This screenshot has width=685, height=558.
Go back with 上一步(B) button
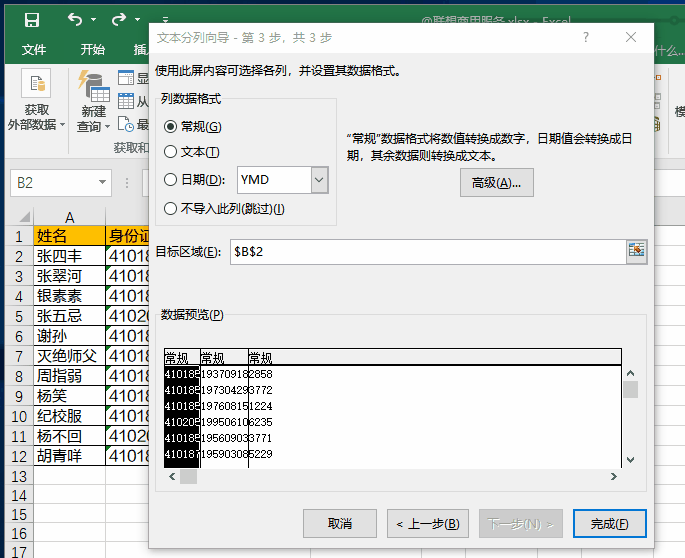(x=428, y=523)
